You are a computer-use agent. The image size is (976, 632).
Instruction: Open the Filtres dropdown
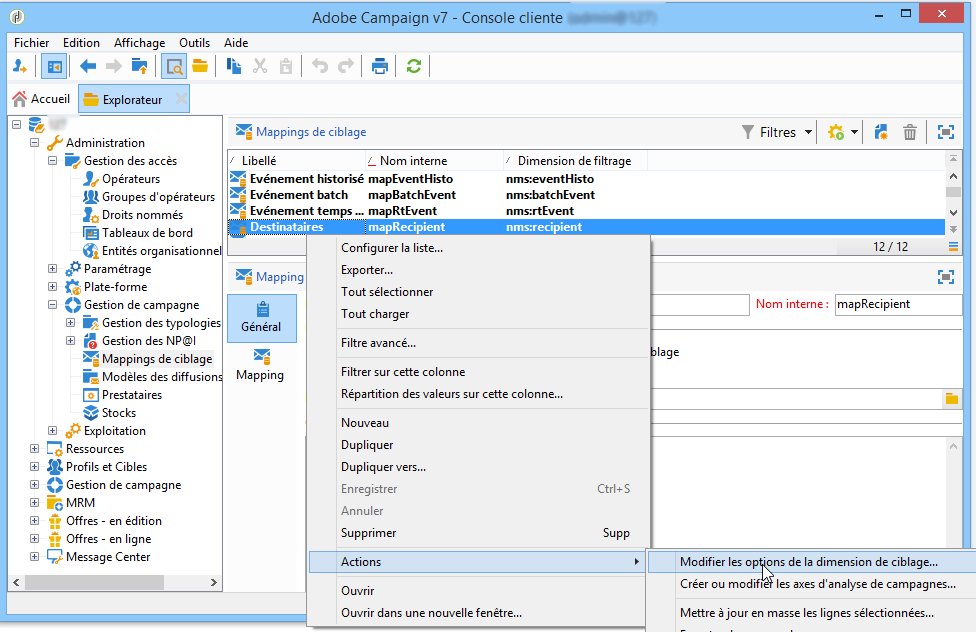[777, 132]
